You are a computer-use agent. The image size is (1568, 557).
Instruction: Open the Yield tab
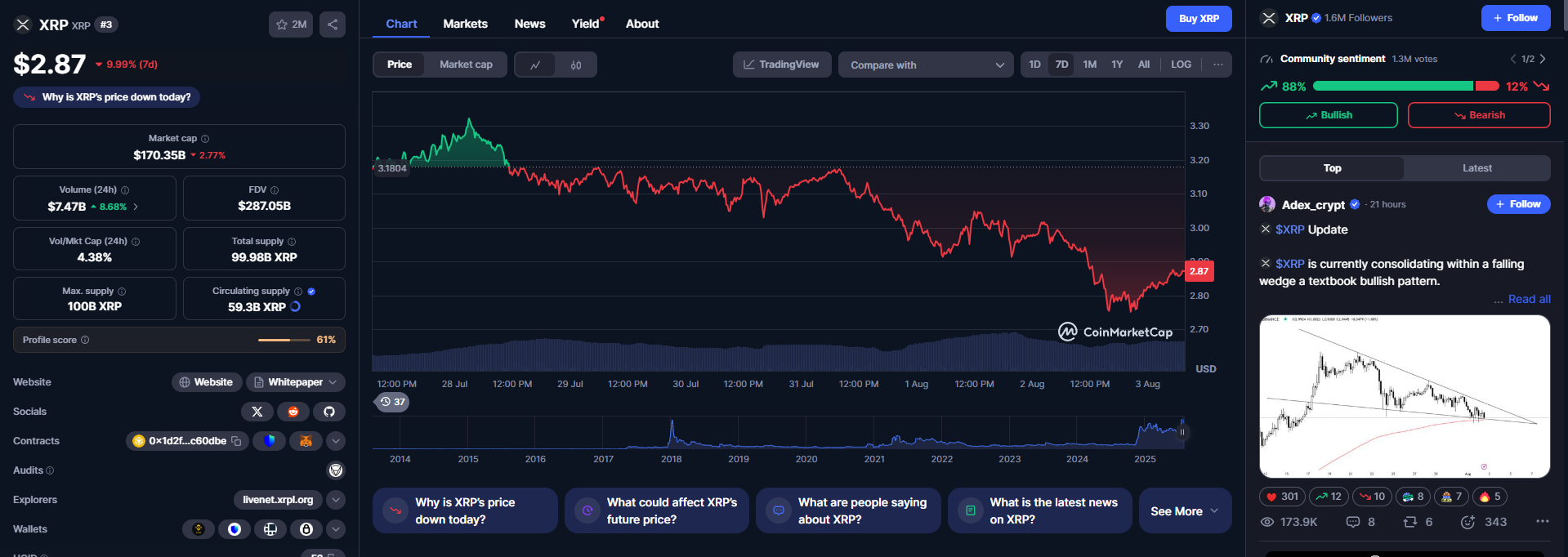[586, 24]
